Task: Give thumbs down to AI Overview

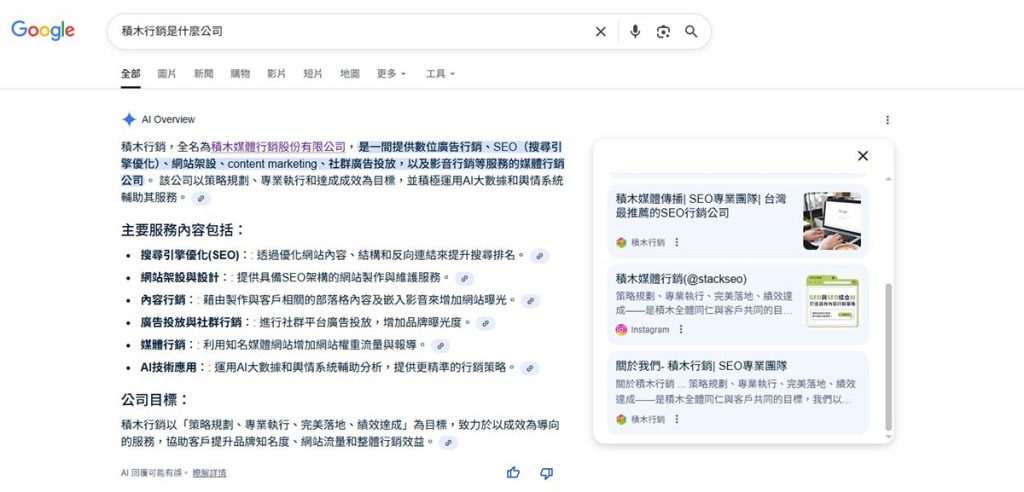Action: [x=546, y=473]
